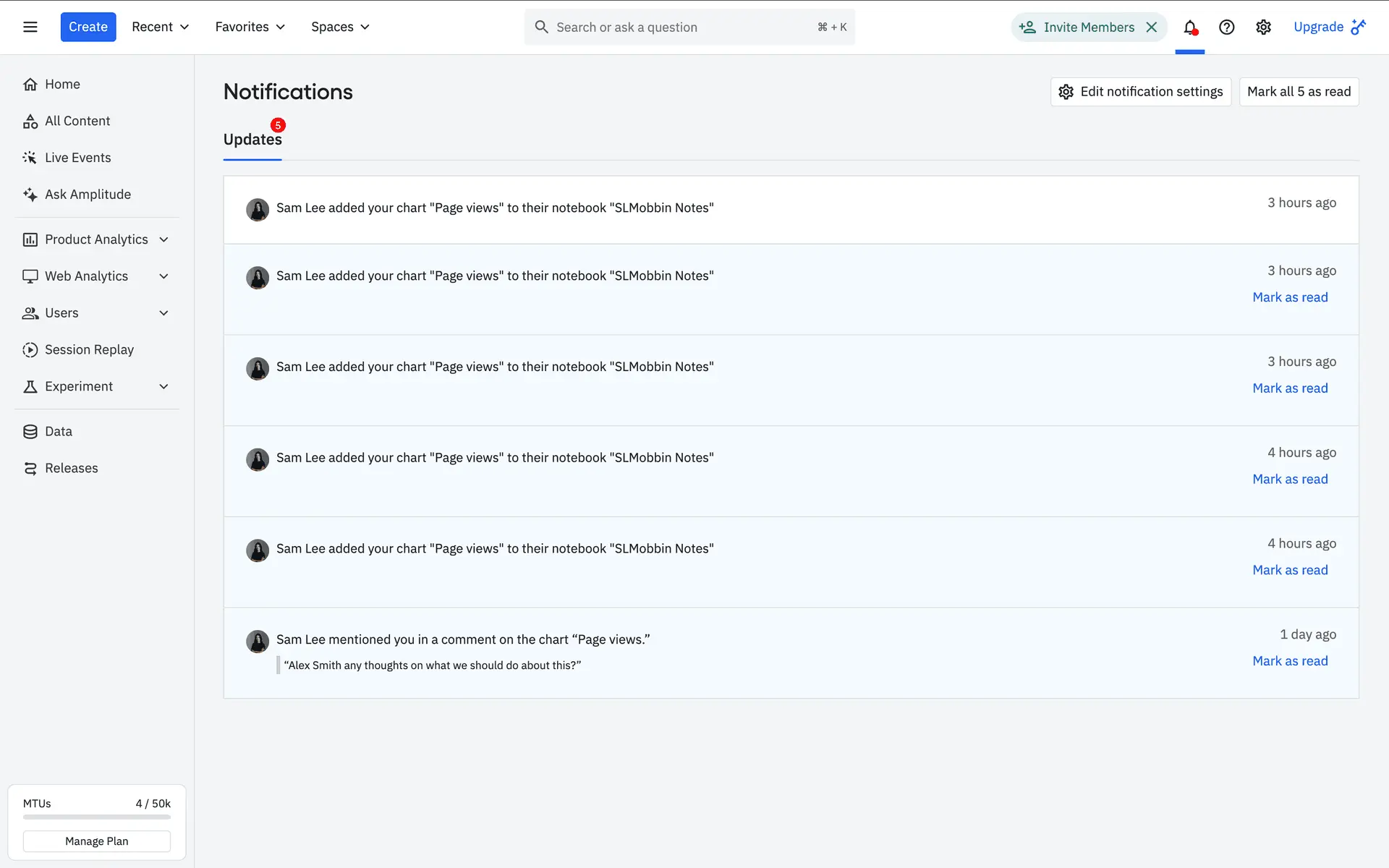1389x868 pixels.
Task: Click the notifications bell icon
Action: point(1189,27)
